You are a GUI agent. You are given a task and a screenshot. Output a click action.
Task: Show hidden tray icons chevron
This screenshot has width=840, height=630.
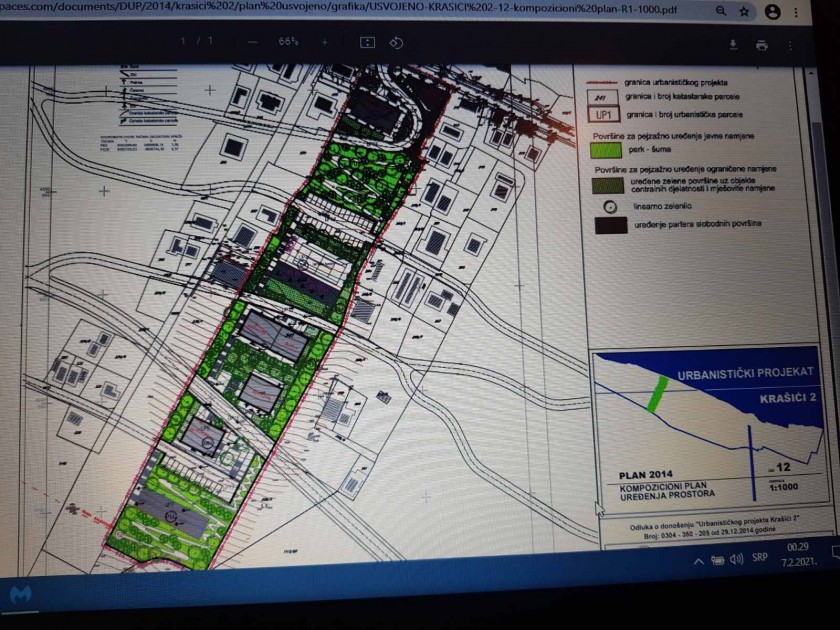tap(699, 561)
